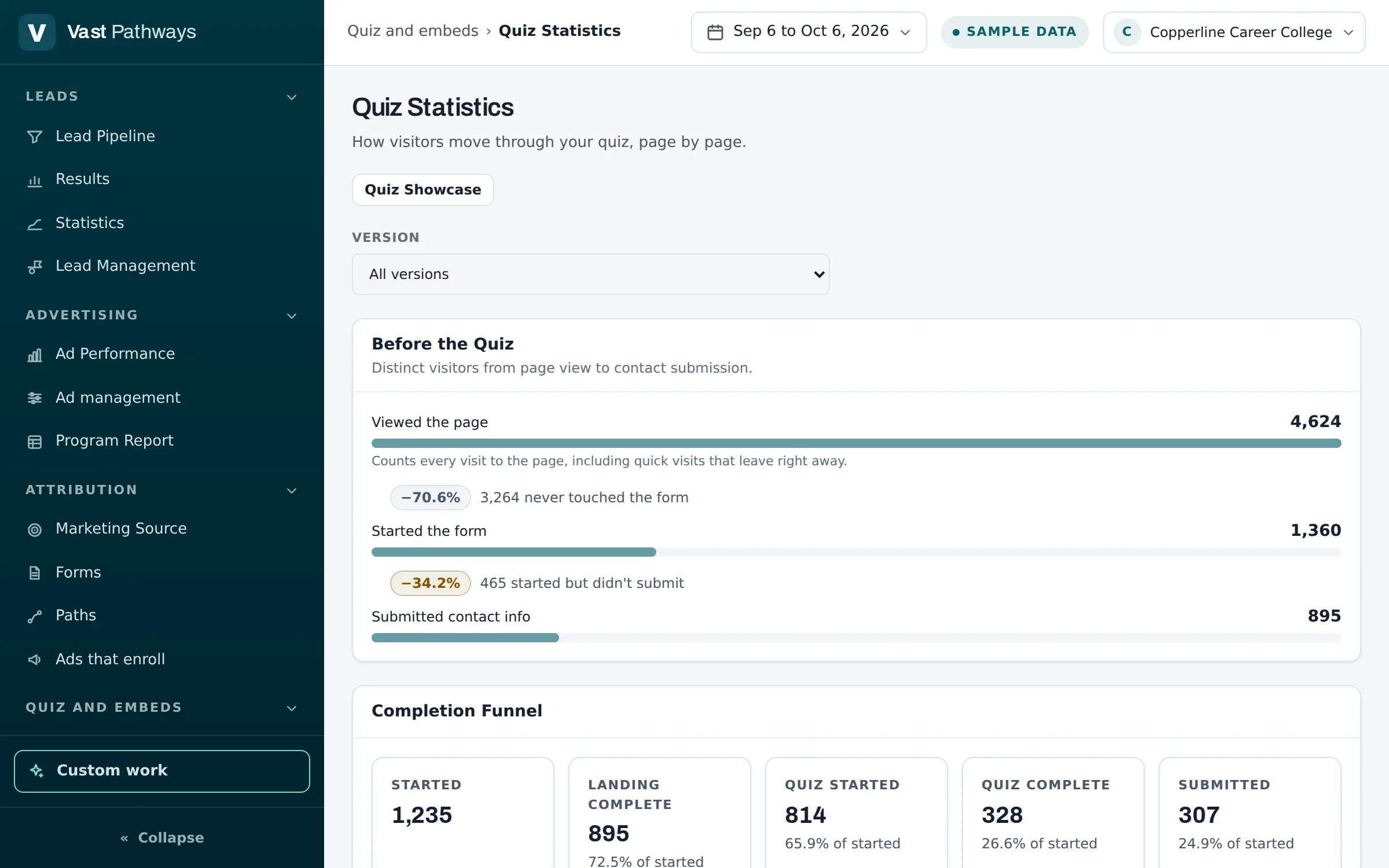Click the Quiz Statistics breadcrumb
Image resolution: width=1389 pixels, height=868 pixels.
click(560, 31)
